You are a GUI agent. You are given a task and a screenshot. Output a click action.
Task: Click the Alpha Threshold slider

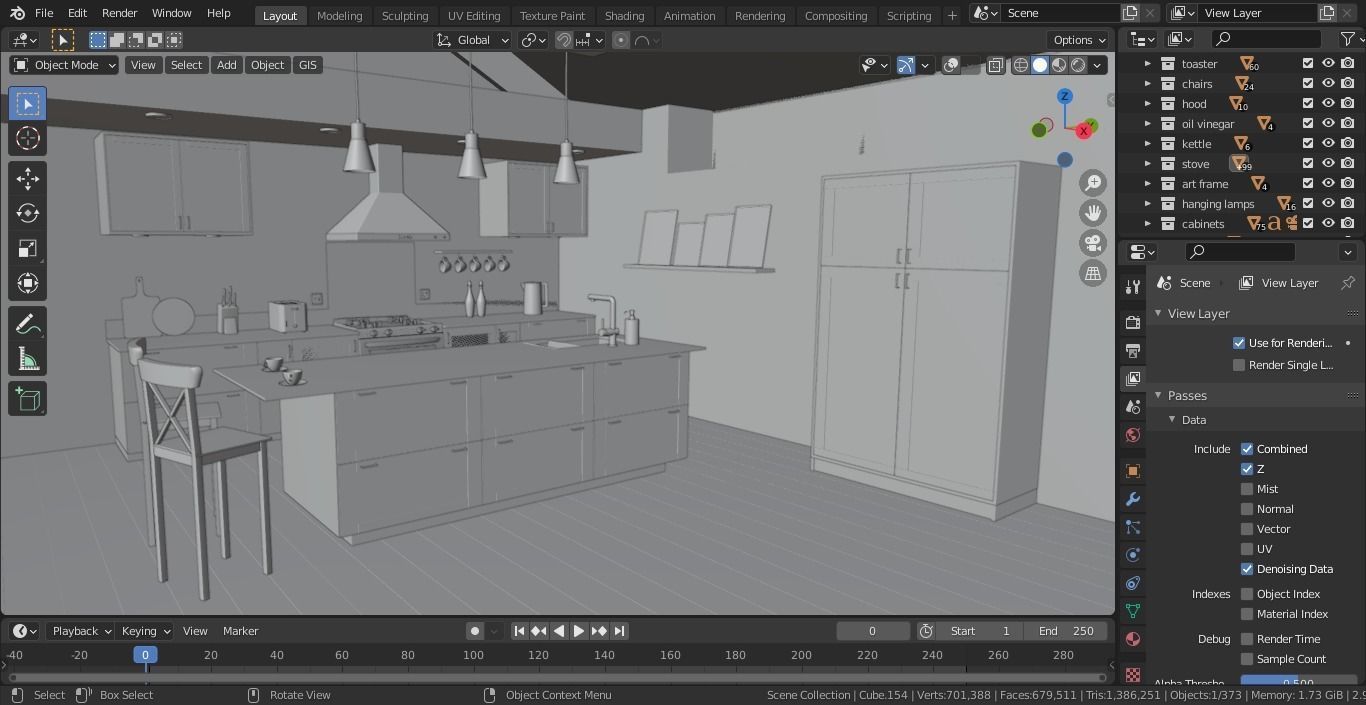1298,682
